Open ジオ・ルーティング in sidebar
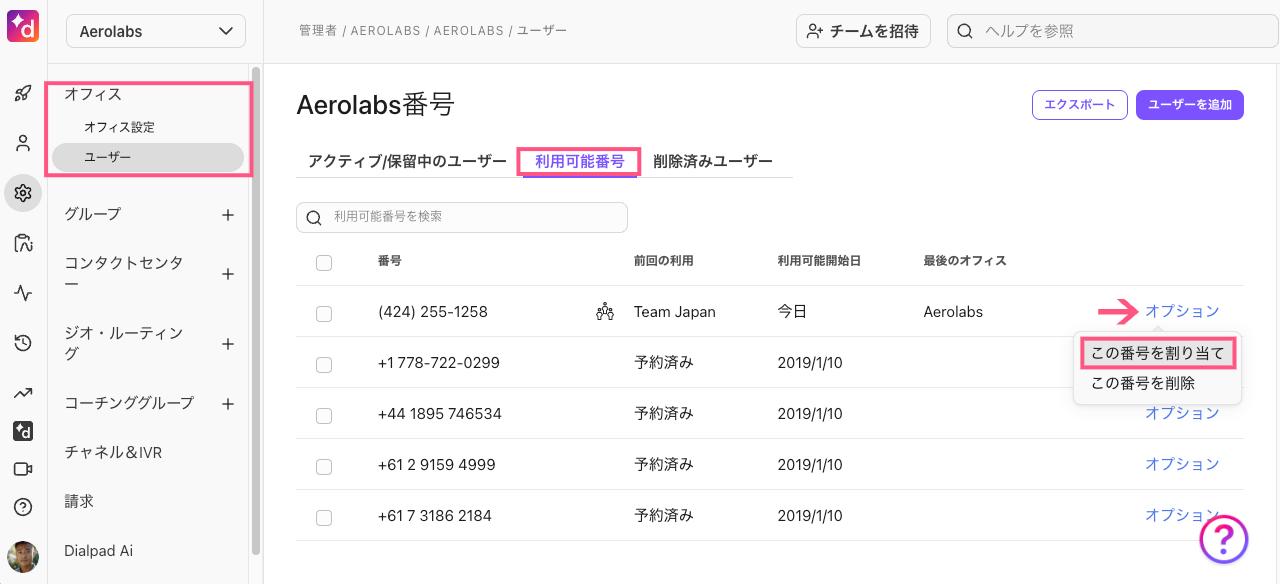Image resolution: width=1280 pixels, height=584 pixels. pos(124,343)
